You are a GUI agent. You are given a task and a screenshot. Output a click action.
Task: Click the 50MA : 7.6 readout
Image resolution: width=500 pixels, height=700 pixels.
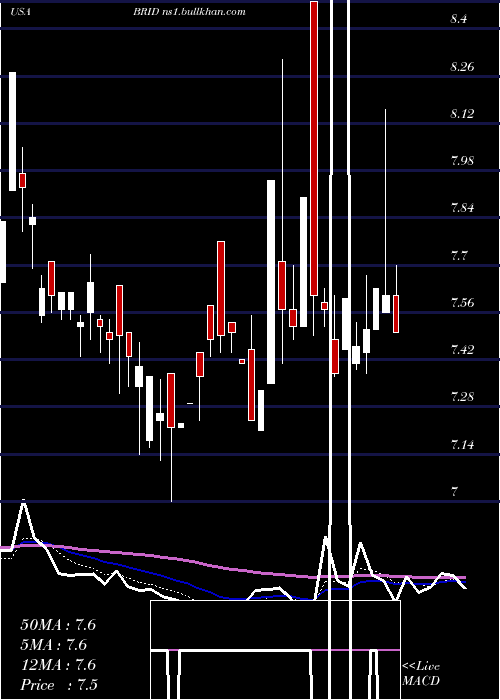click(x=58, y=625)
